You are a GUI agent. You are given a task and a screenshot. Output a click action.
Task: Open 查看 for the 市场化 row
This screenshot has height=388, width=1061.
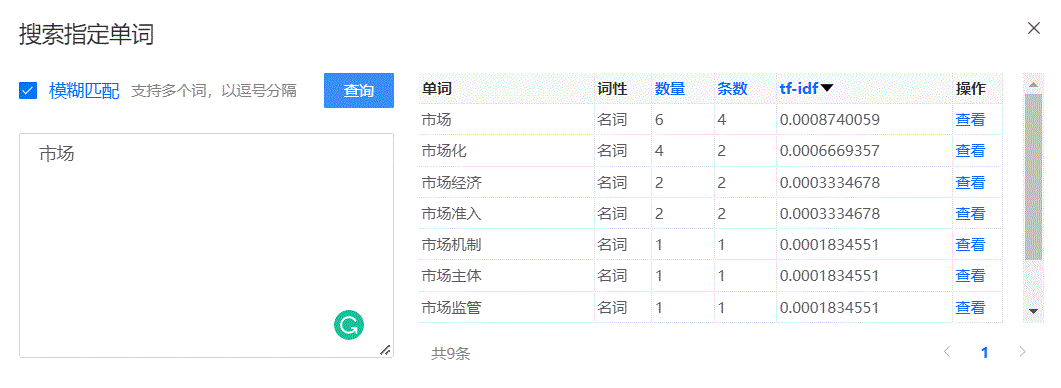pyautogui.click(x=970, y=151)
